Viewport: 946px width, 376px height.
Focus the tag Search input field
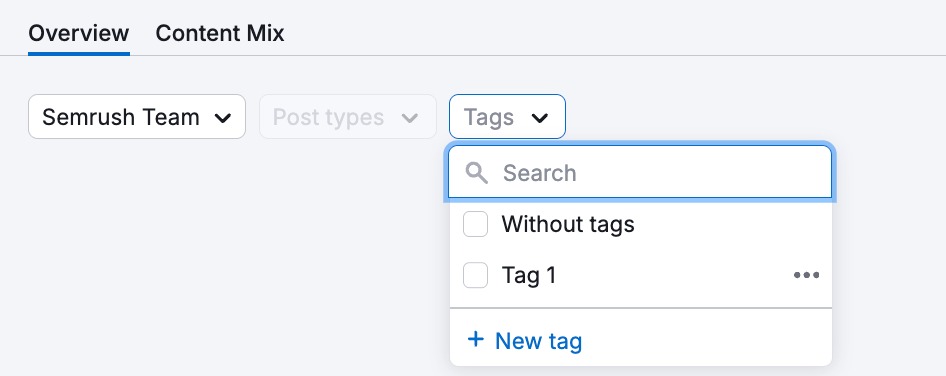640,173
